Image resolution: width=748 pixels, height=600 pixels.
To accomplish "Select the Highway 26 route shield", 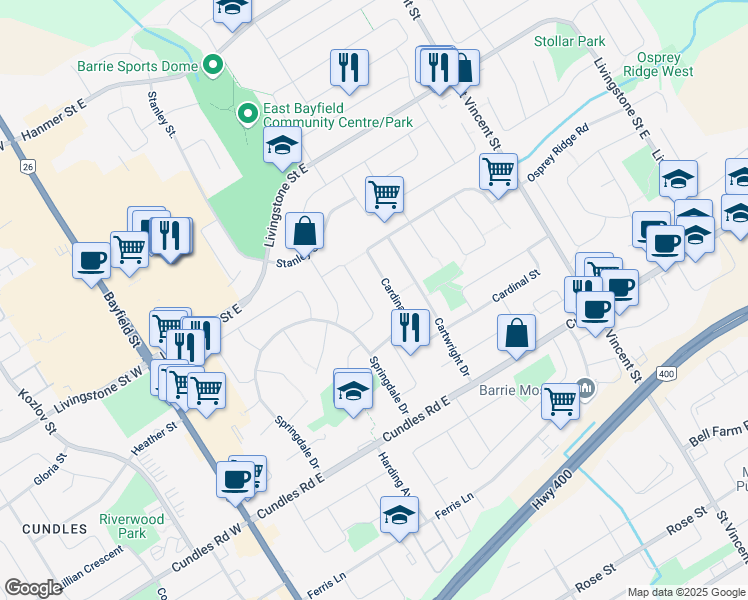I will tap(28, 166).
